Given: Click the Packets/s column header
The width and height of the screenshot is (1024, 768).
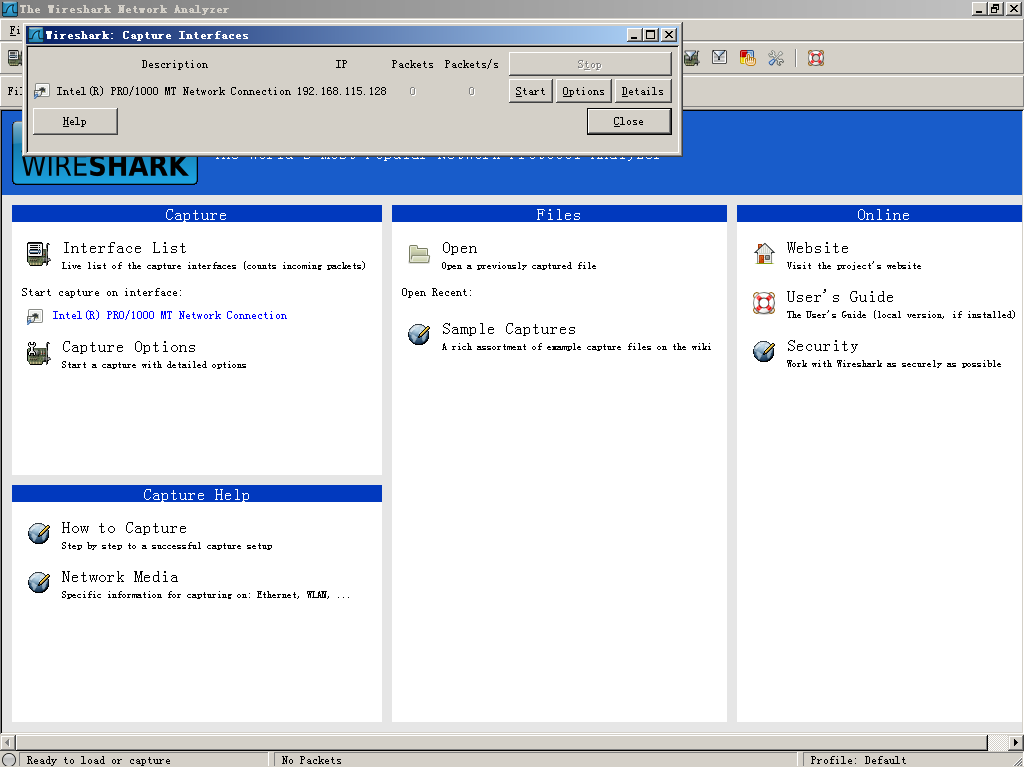Looking at the screenshot, I should click(472, 65).
